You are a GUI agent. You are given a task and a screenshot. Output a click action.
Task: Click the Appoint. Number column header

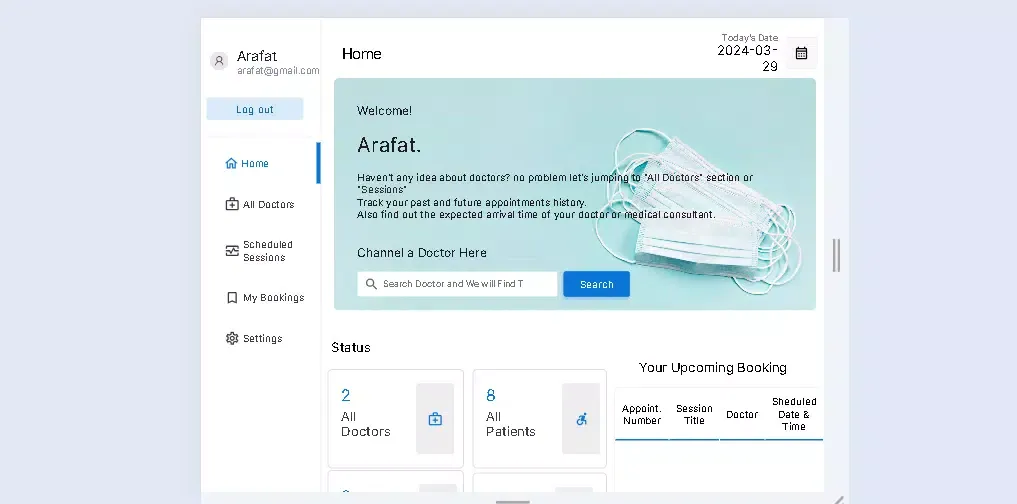641,414
